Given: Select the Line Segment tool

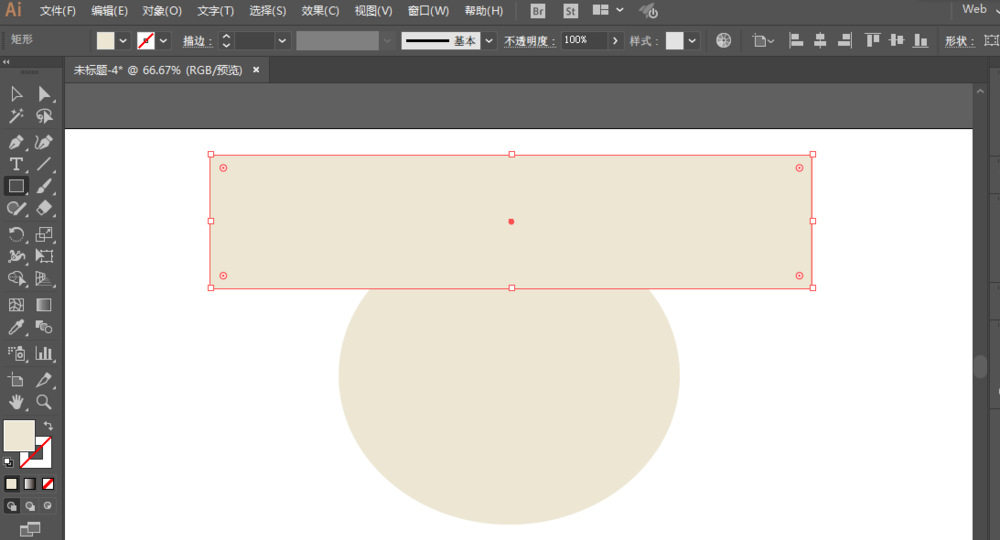Looking at the screenshot, I should click(x=44, y=164).
